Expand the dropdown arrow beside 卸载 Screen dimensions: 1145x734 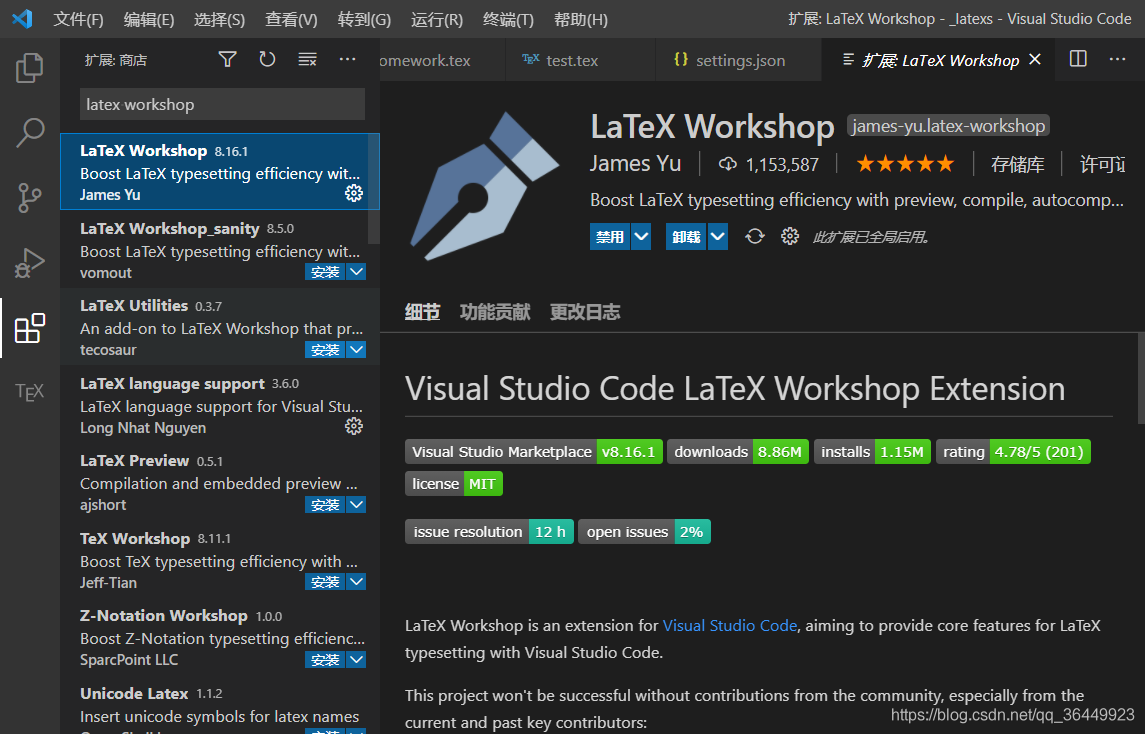[717, 236]
